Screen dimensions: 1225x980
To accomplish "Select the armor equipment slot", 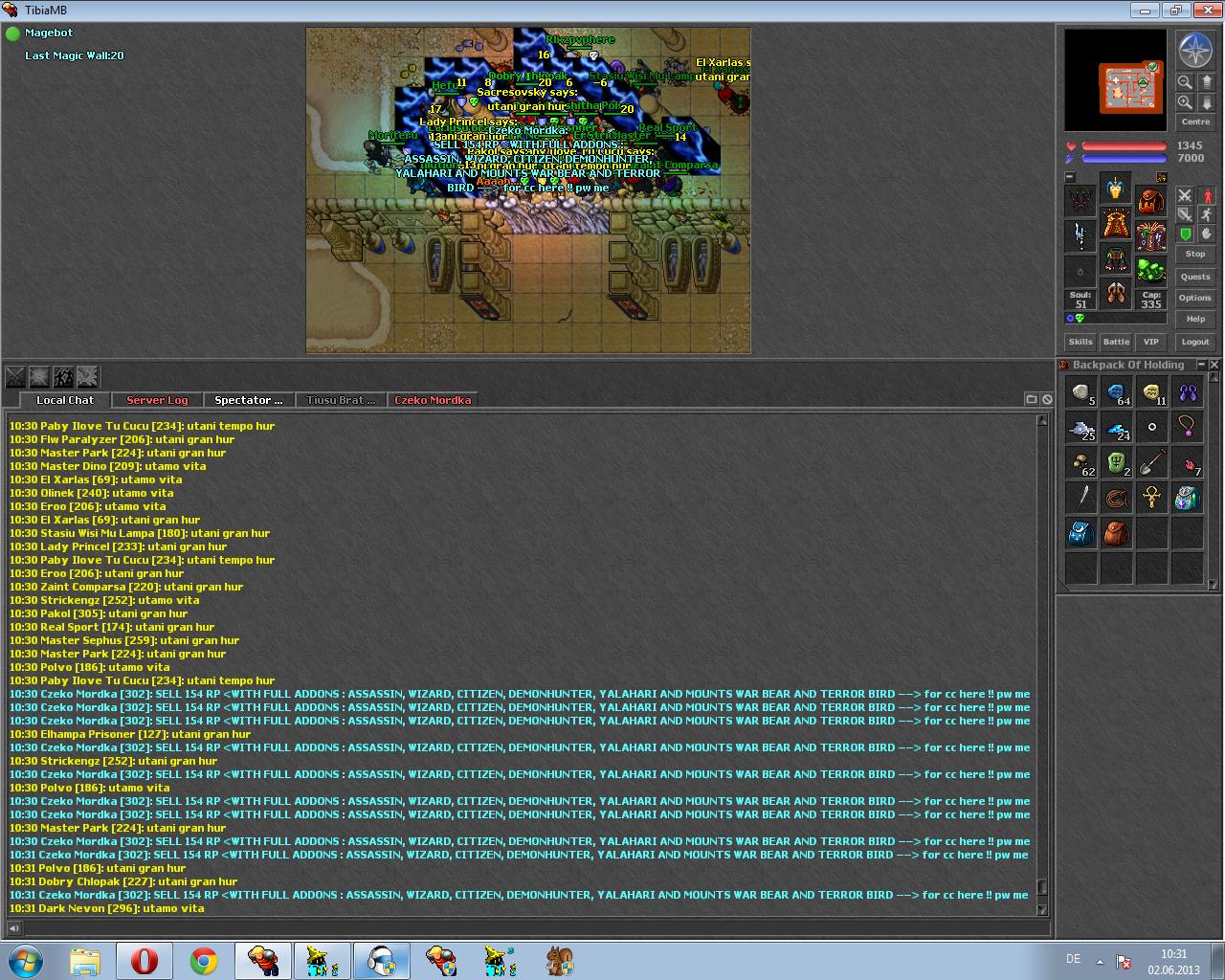I will click(1116, 223).
